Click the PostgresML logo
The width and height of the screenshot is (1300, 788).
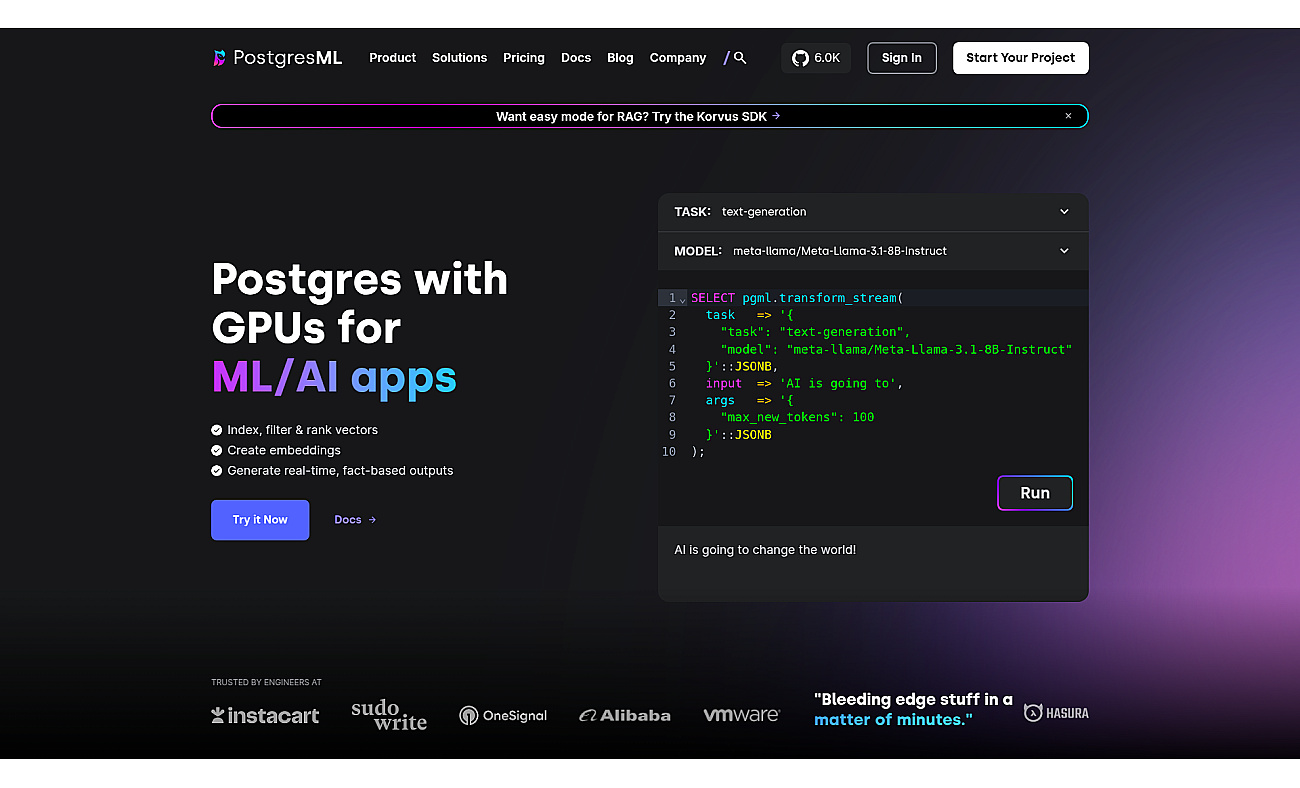coord(277,58)
